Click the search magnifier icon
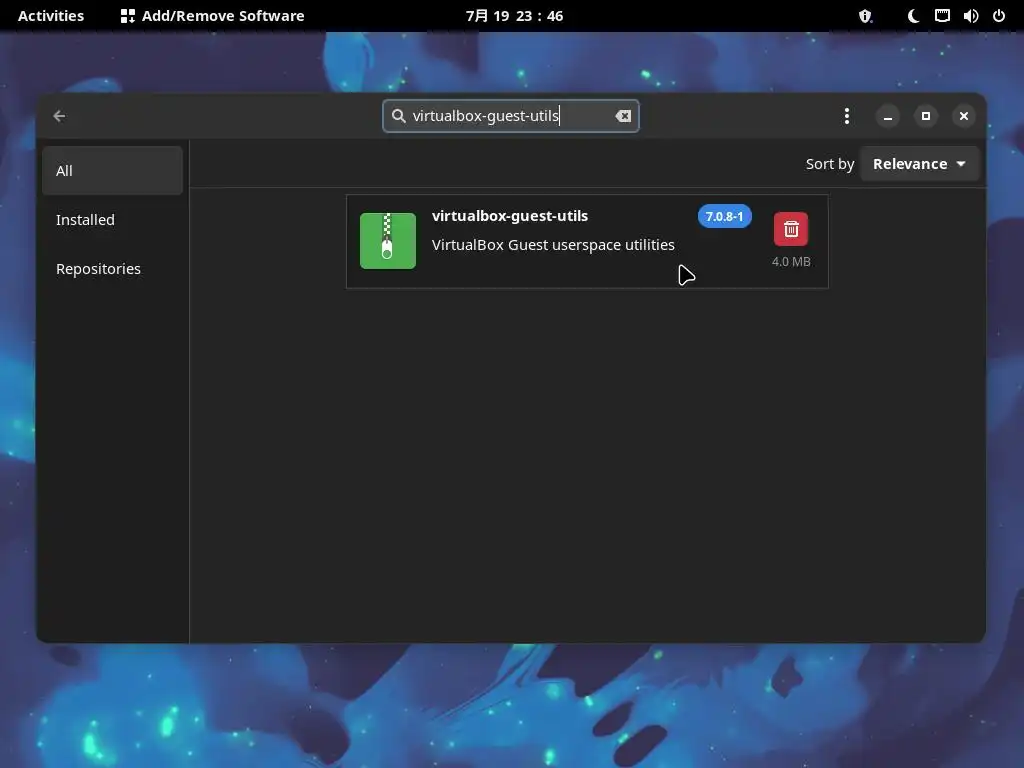This screenshot has width=1024, height=768. (x=398, y=116)
